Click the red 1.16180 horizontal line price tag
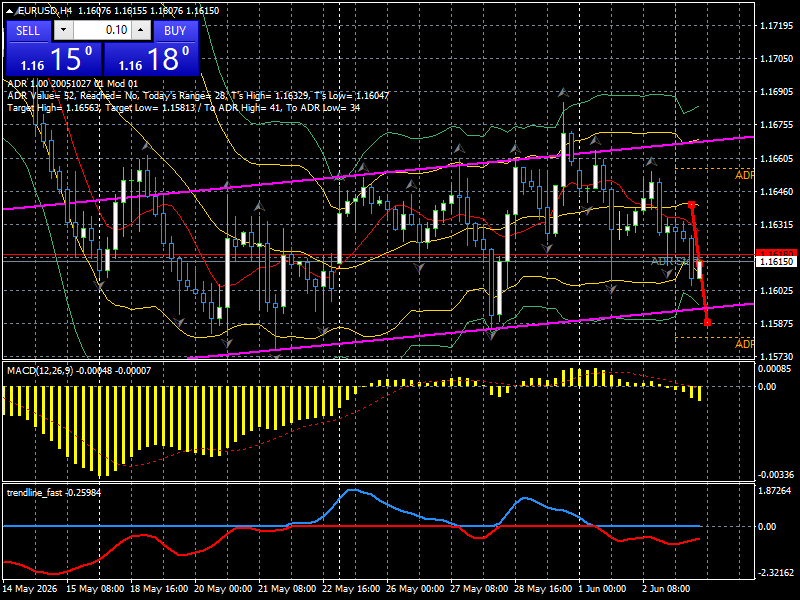 [776, 254]
